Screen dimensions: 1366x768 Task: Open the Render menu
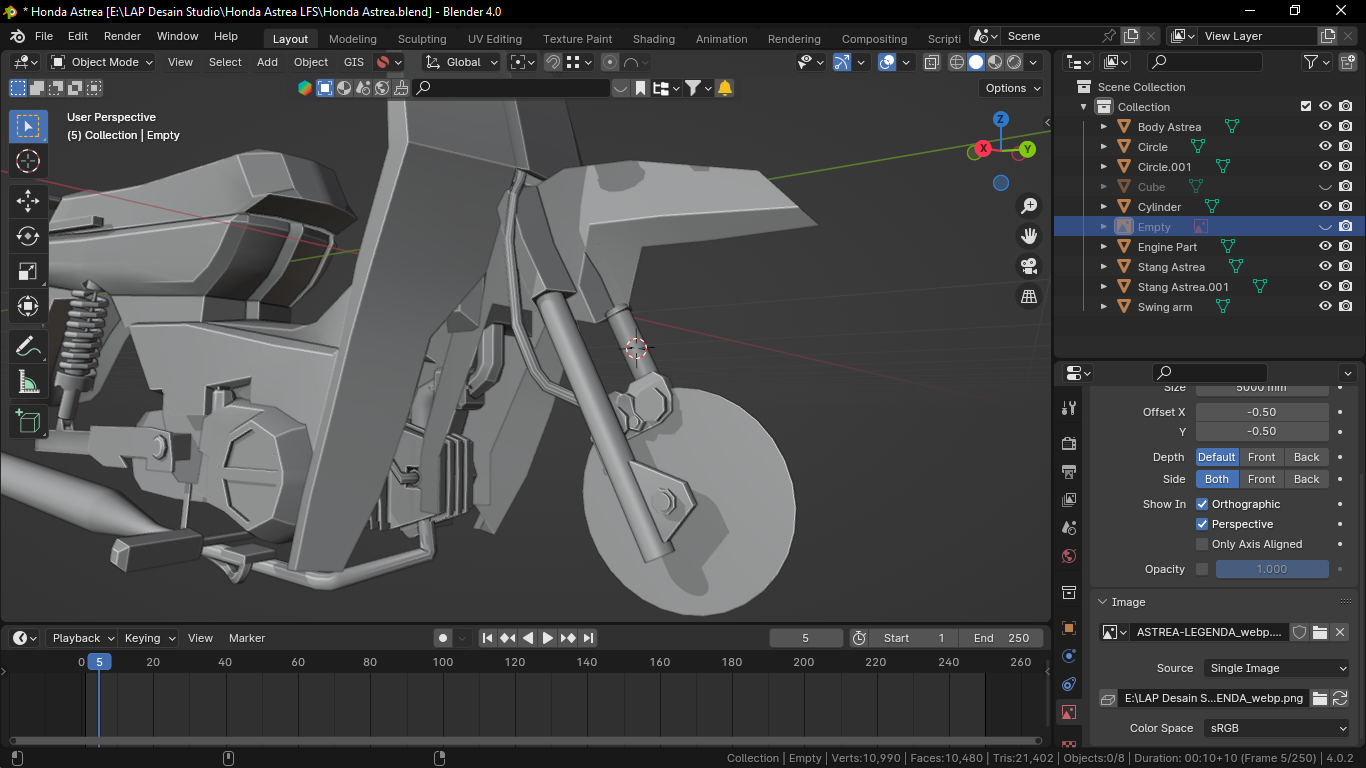122,36
